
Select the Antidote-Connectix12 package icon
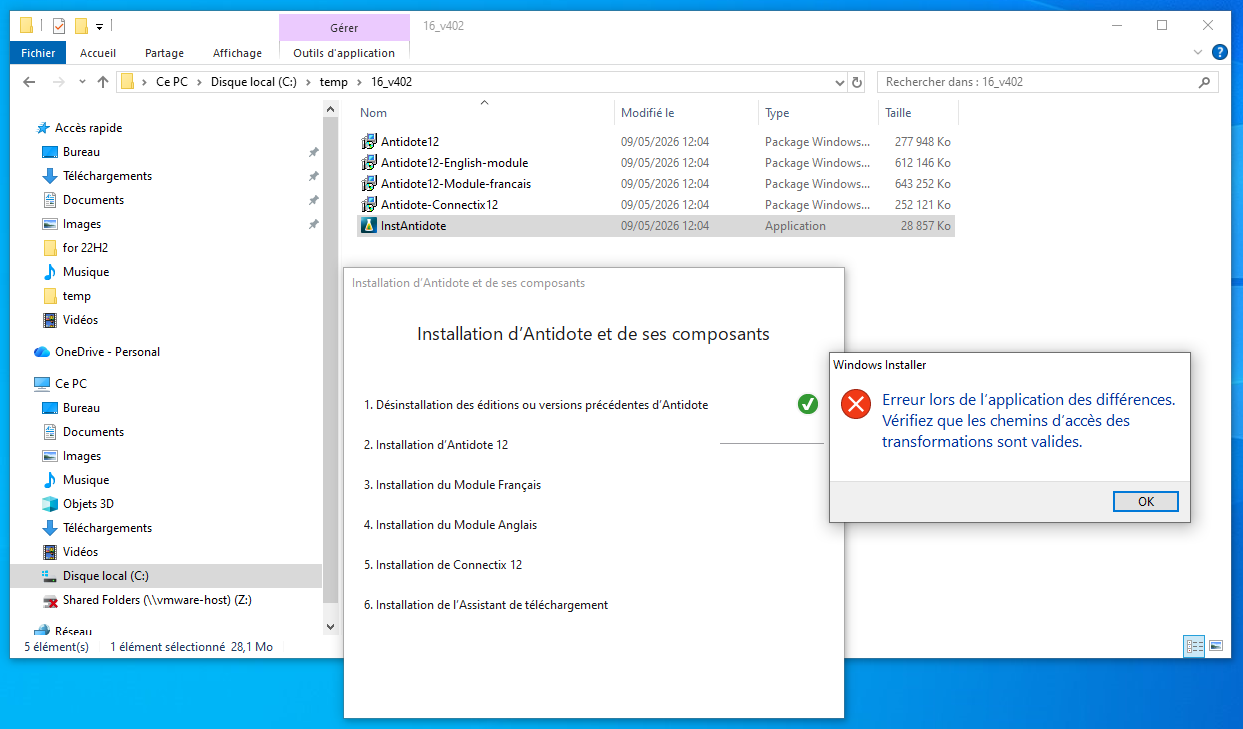pos(369,205)
